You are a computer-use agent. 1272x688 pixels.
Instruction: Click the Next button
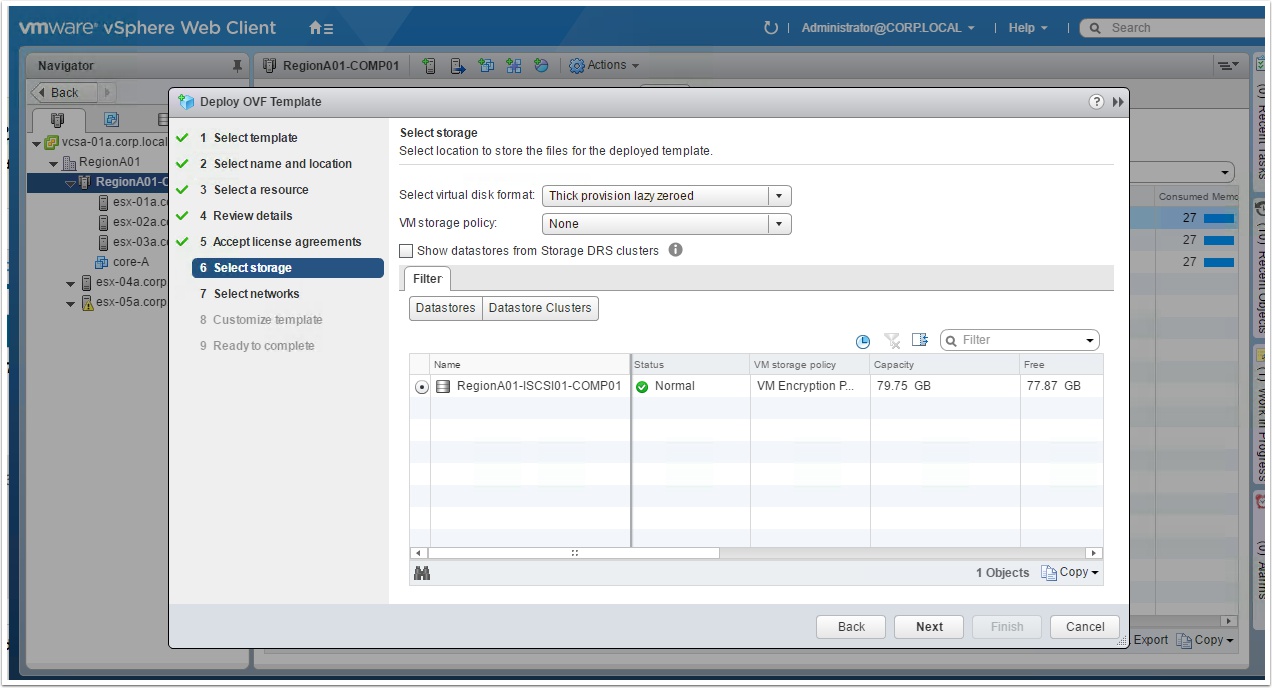coord(929,627)
